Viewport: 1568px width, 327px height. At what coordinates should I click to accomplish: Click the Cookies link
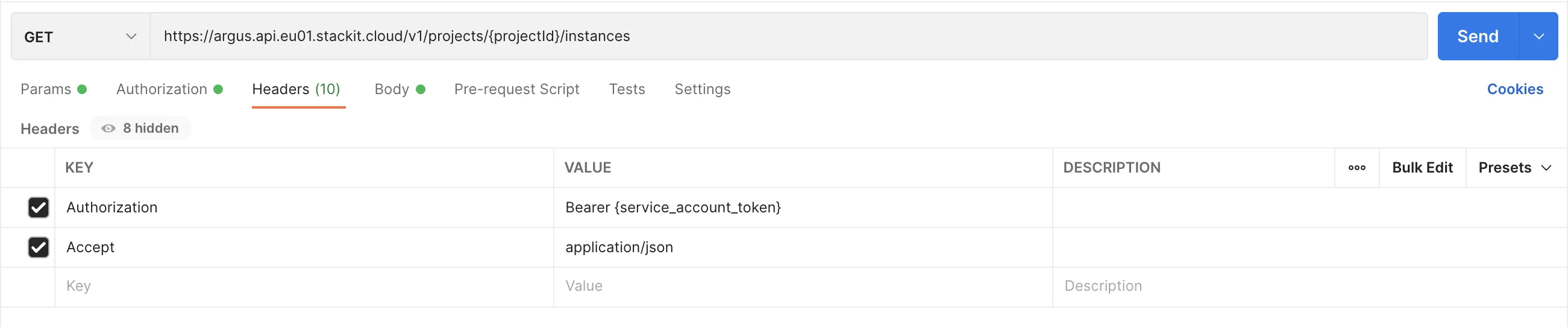(1514, 89)
